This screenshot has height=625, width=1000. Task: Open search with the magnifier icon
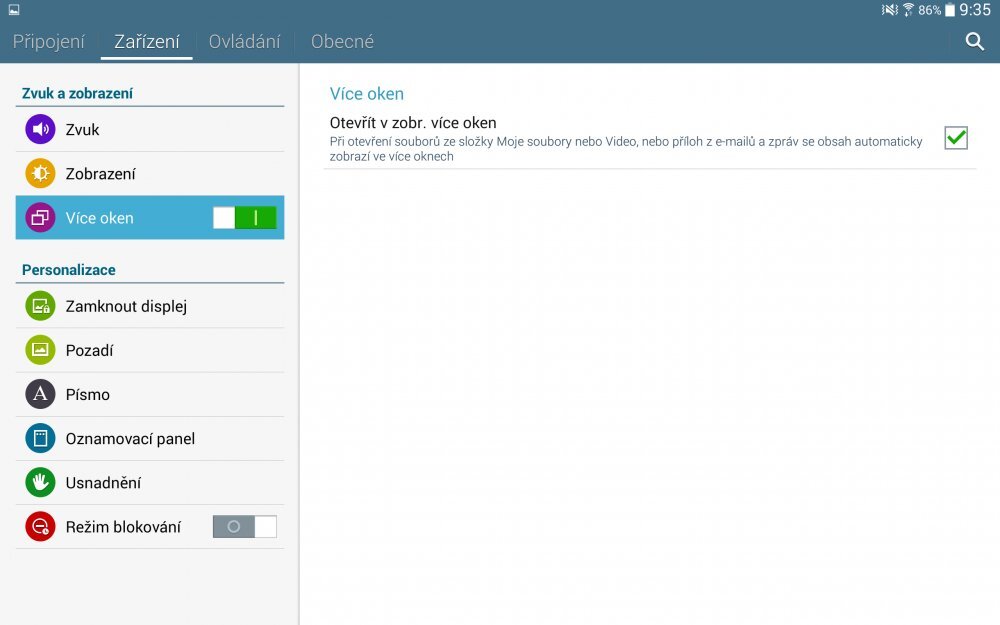[974, 42]
